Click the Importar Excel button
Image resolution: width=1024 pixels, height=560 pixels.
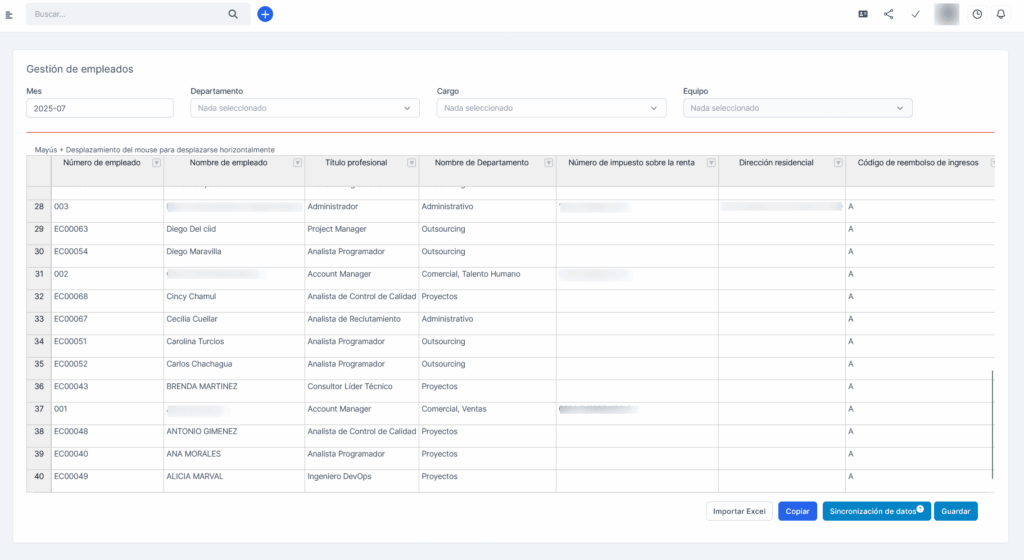pyautogui.click(x=739, y=511)
